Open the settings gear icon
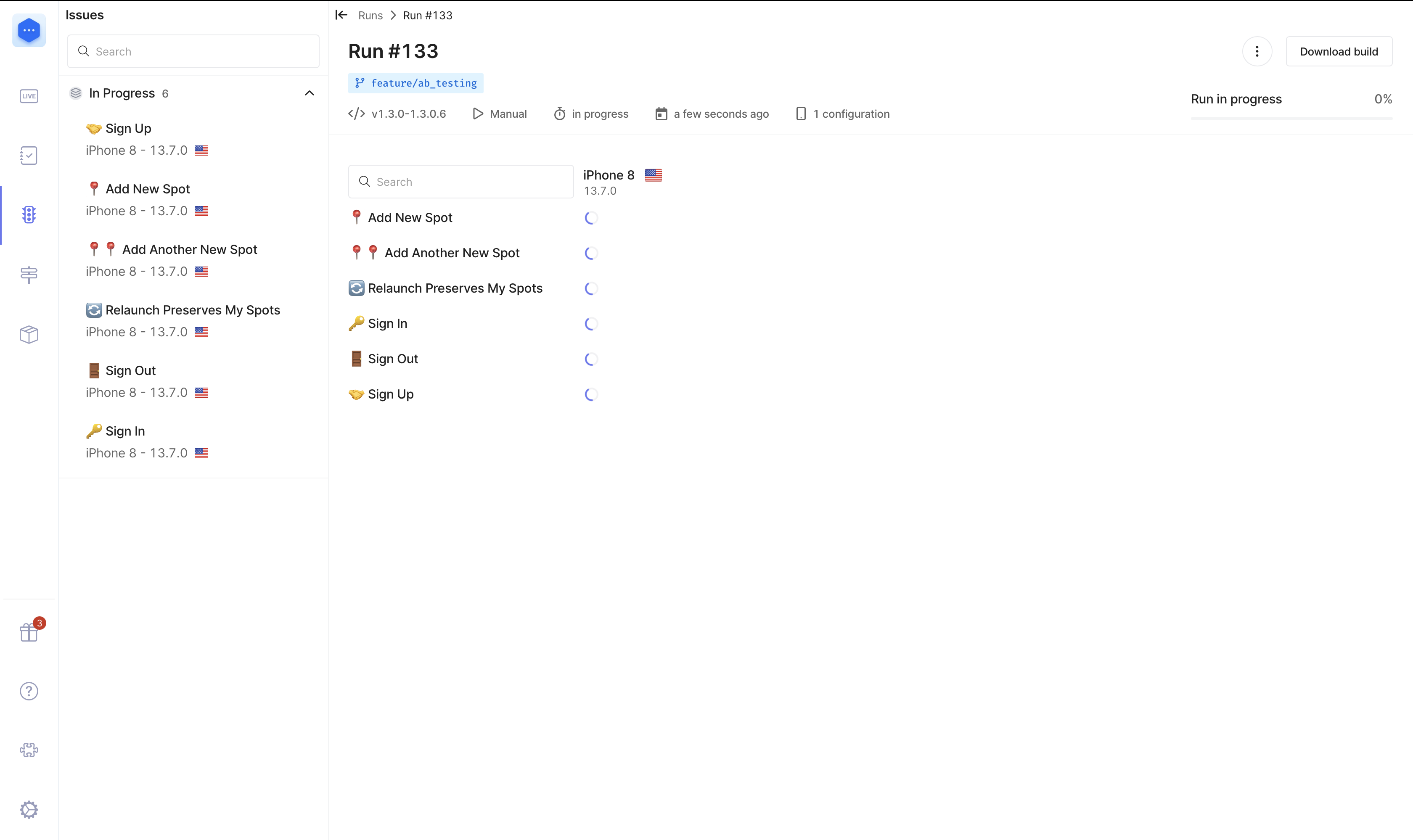This screenshot has width=1413, height=840. [29, 809]
